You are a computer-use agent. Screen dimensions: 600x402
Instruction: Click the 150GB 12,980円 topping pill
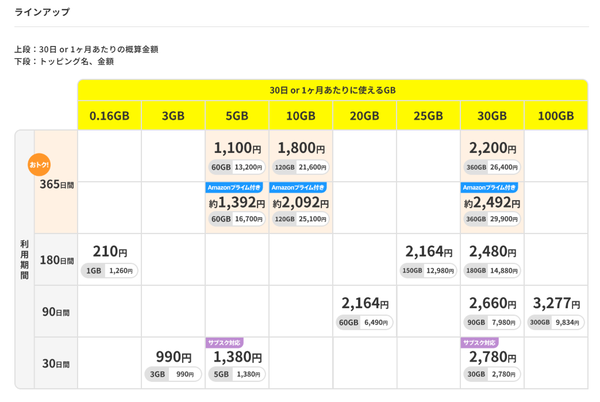[x=428, y=270]
